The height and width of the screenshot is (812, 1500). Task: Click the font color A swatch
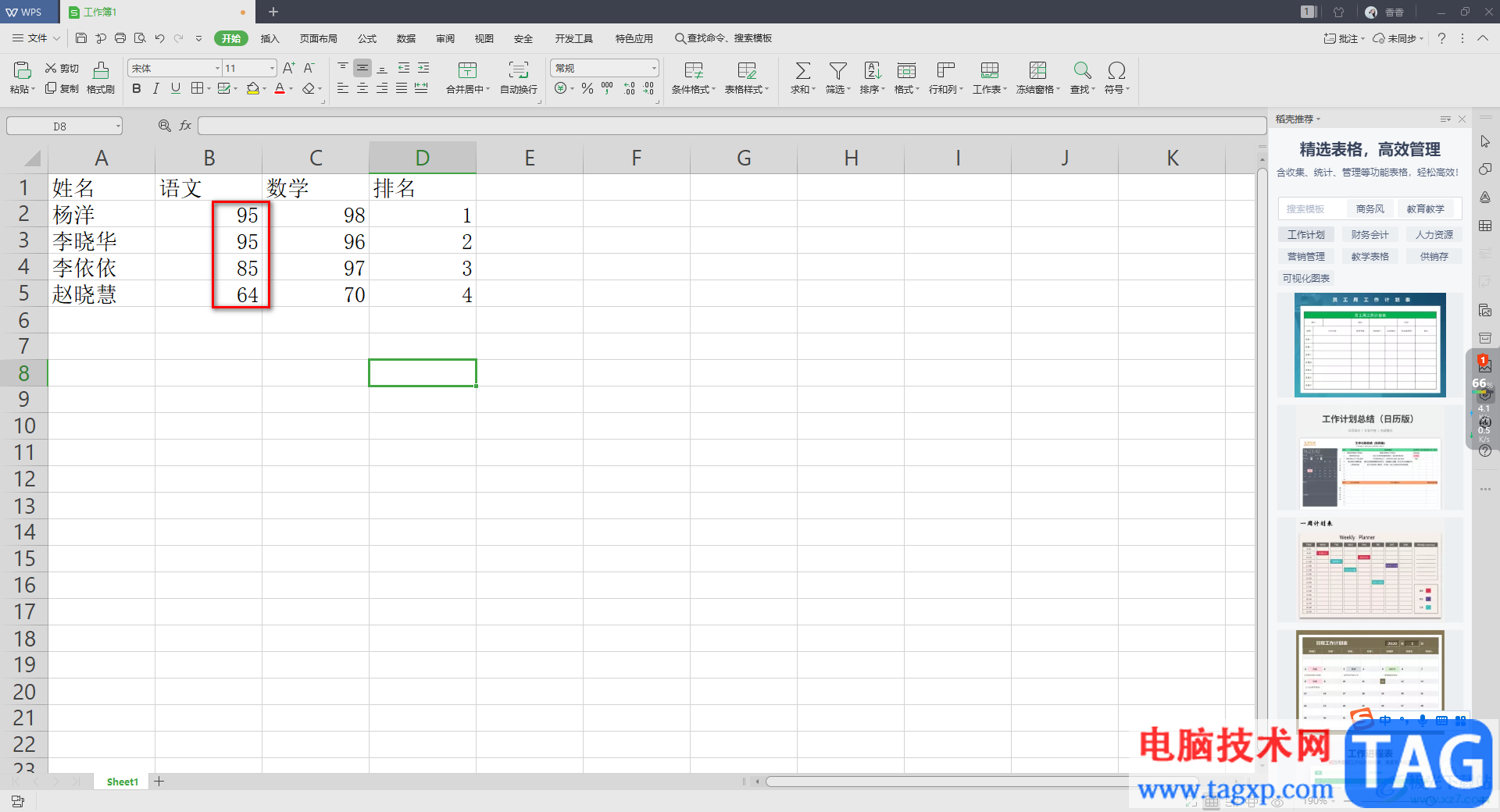click(x=280, y=89)
